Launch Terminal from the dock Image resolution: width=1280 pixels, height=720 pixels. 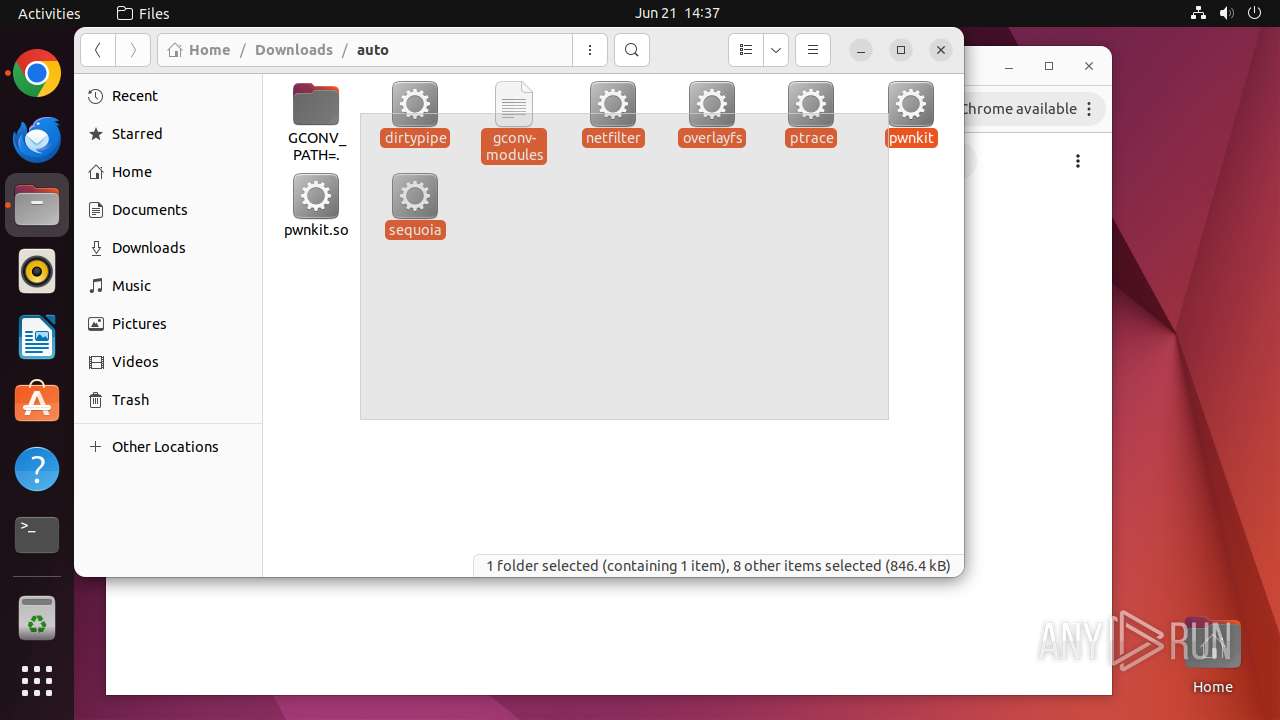37,535
